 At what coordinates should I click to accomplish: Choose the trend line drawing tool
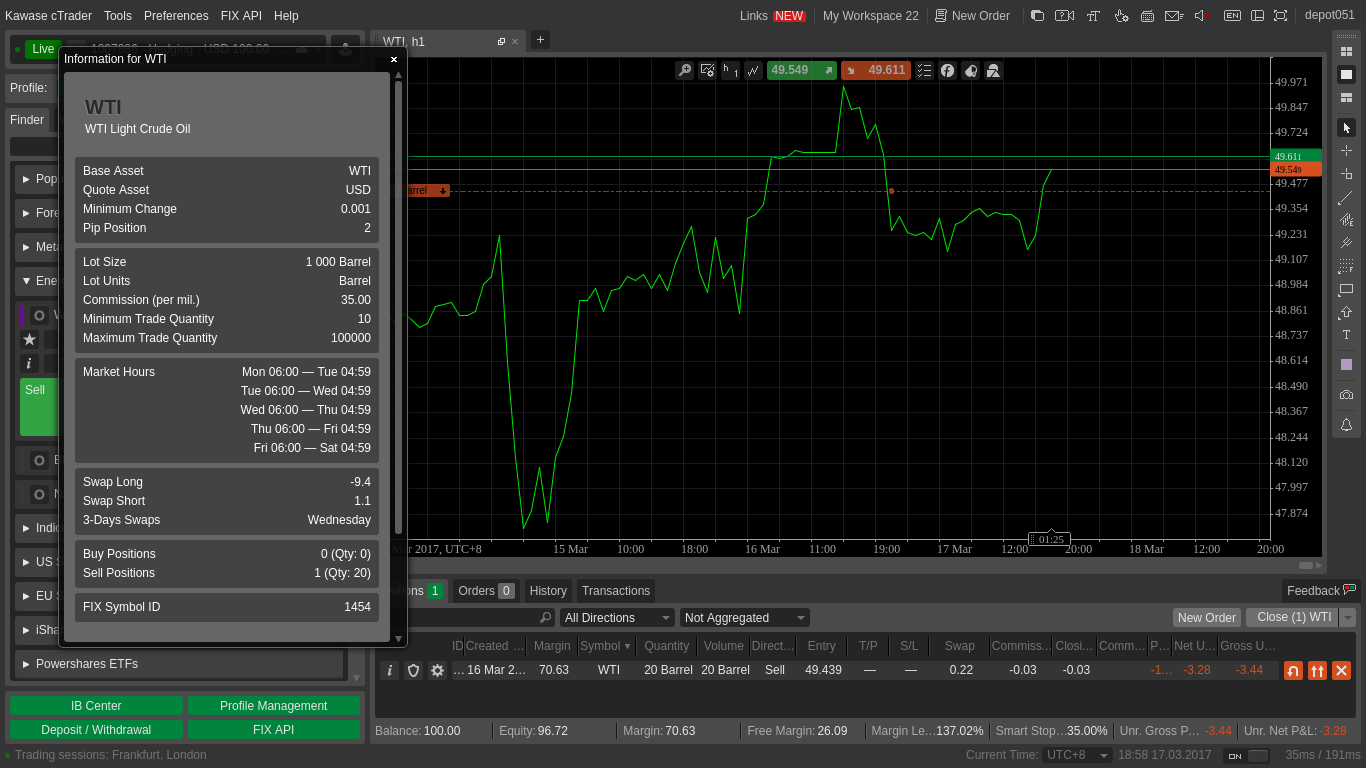1346,197
